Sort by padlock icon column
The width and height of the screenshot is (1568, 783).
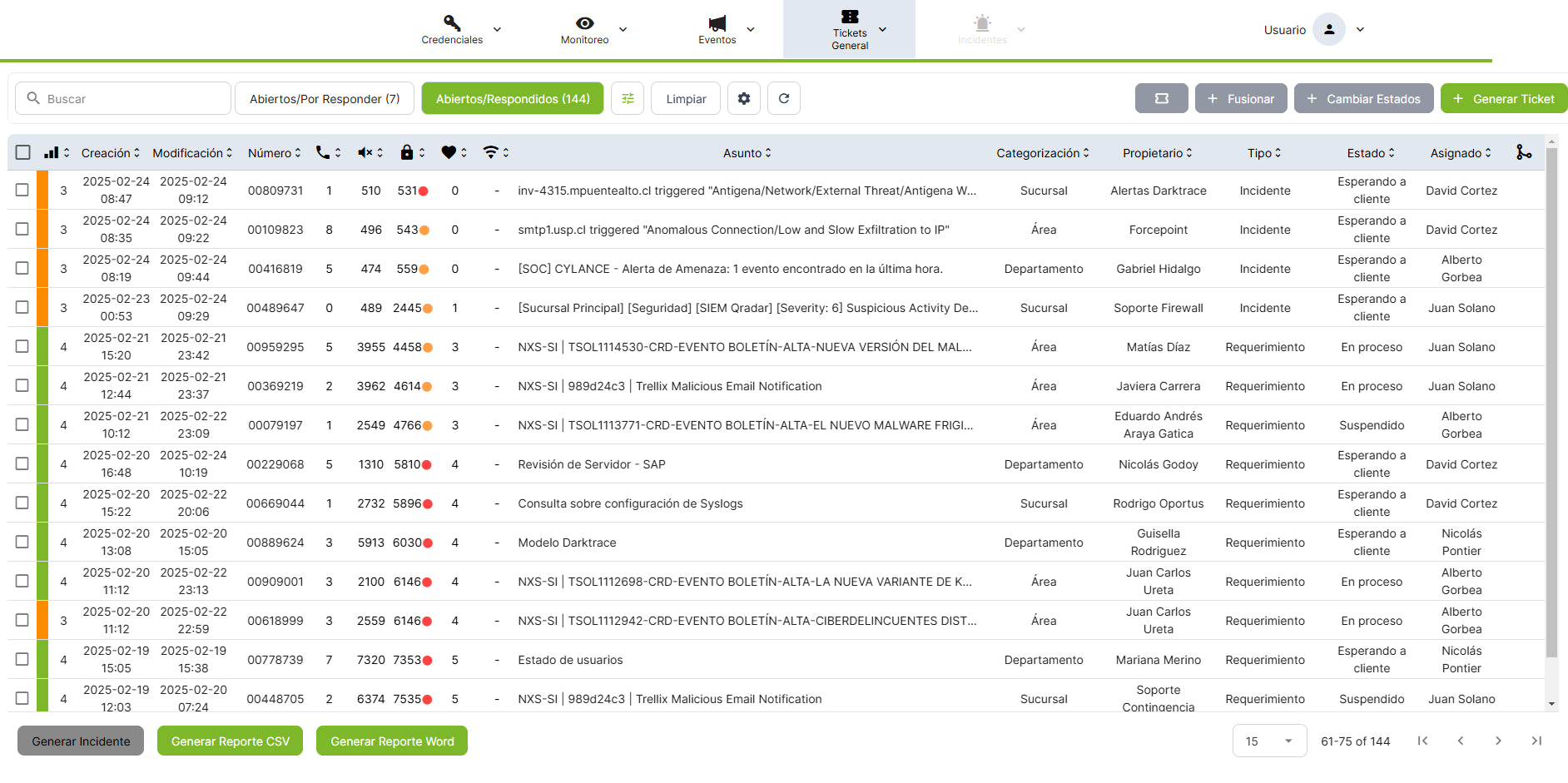pos(412,152)
